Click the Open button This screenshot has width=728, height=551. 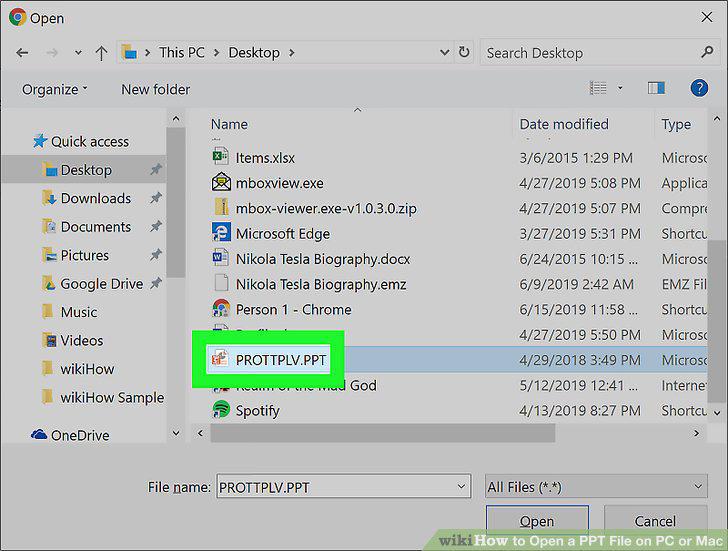[x=537, y=521]
